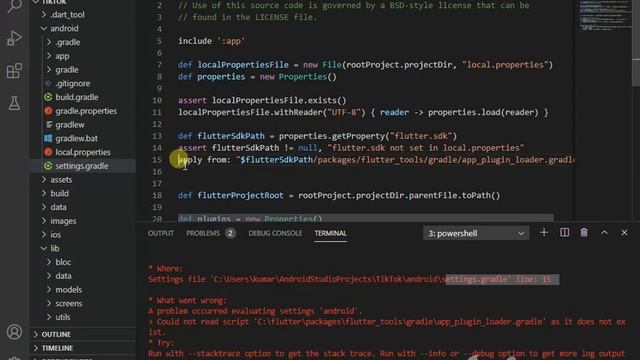This screenshot has height=360, width=640.
Task: Click line number 7 in the gutter
Action: pyautogui.click(x=159, y=64)
